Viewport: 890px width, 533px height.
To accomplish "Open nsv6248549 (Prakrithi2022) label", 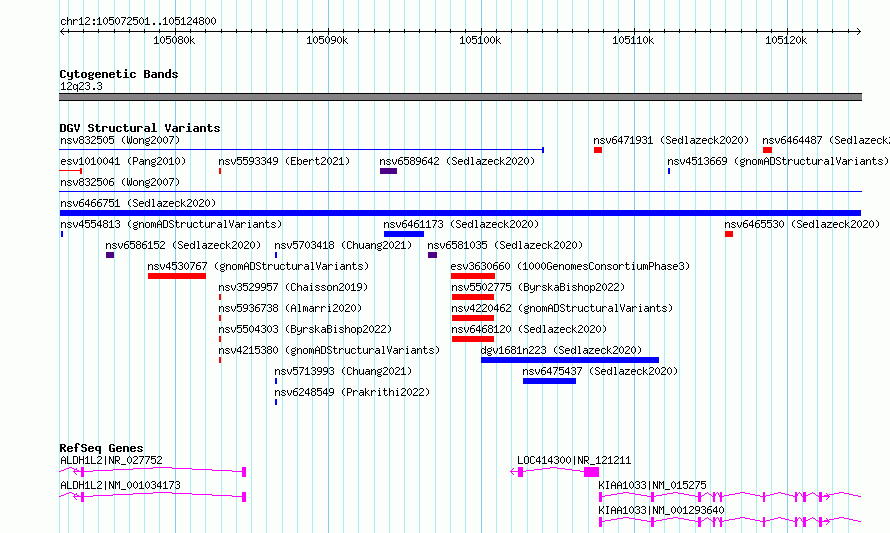I will [x=352, y=392].
